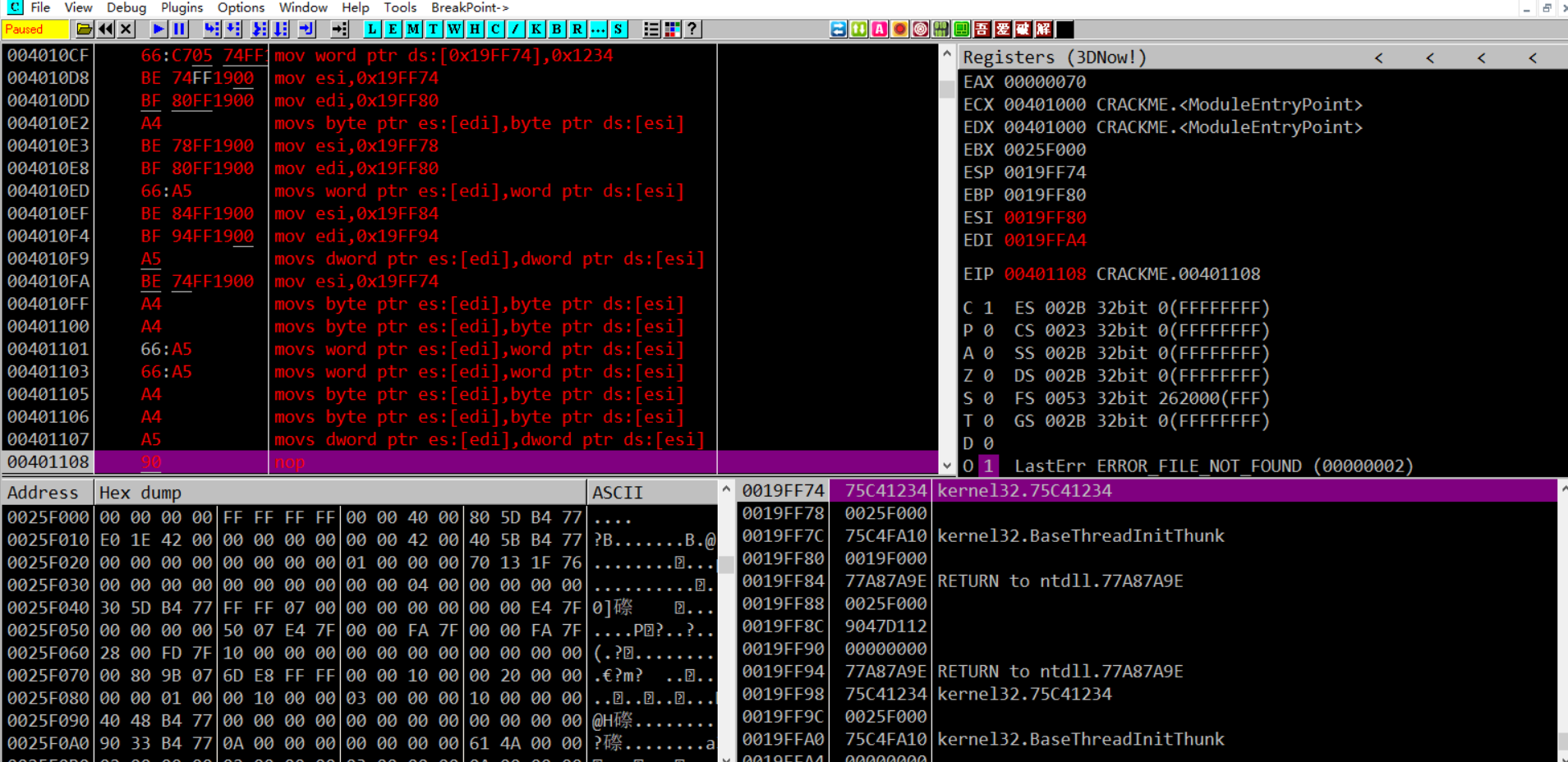1568x762 pixels.
Task: Click the Hex dump column header
Action: pyautogui.click(x=340, y=493)
